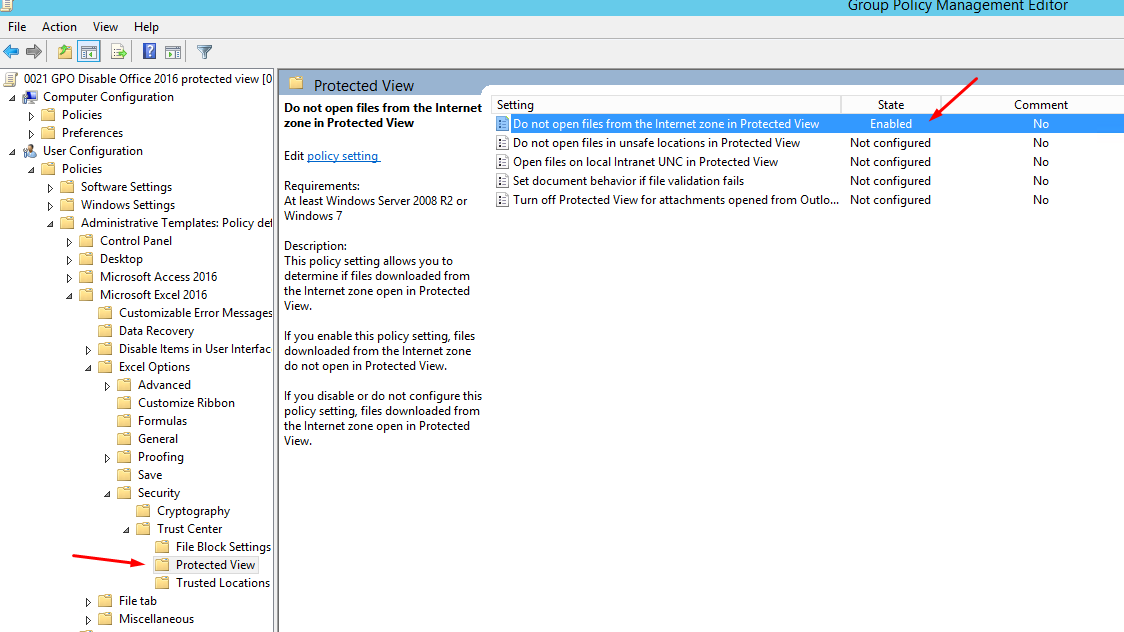This screenshot has height=632, width=1124.
Task: Select the Customizable Error Messages item
Action: (x=195, y=312)
